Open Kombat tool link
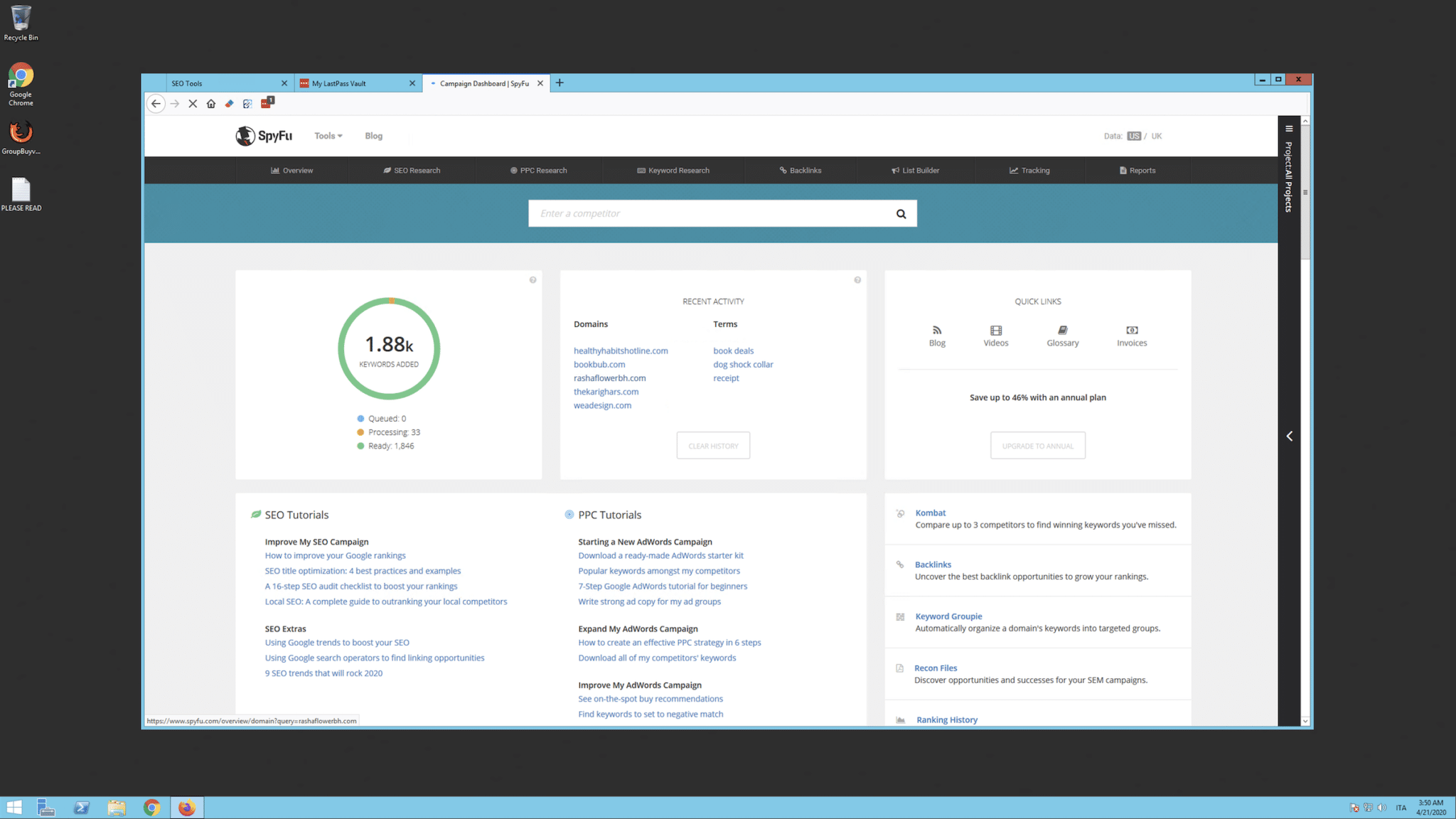1456x819 pixels. (x=930, y=513)
